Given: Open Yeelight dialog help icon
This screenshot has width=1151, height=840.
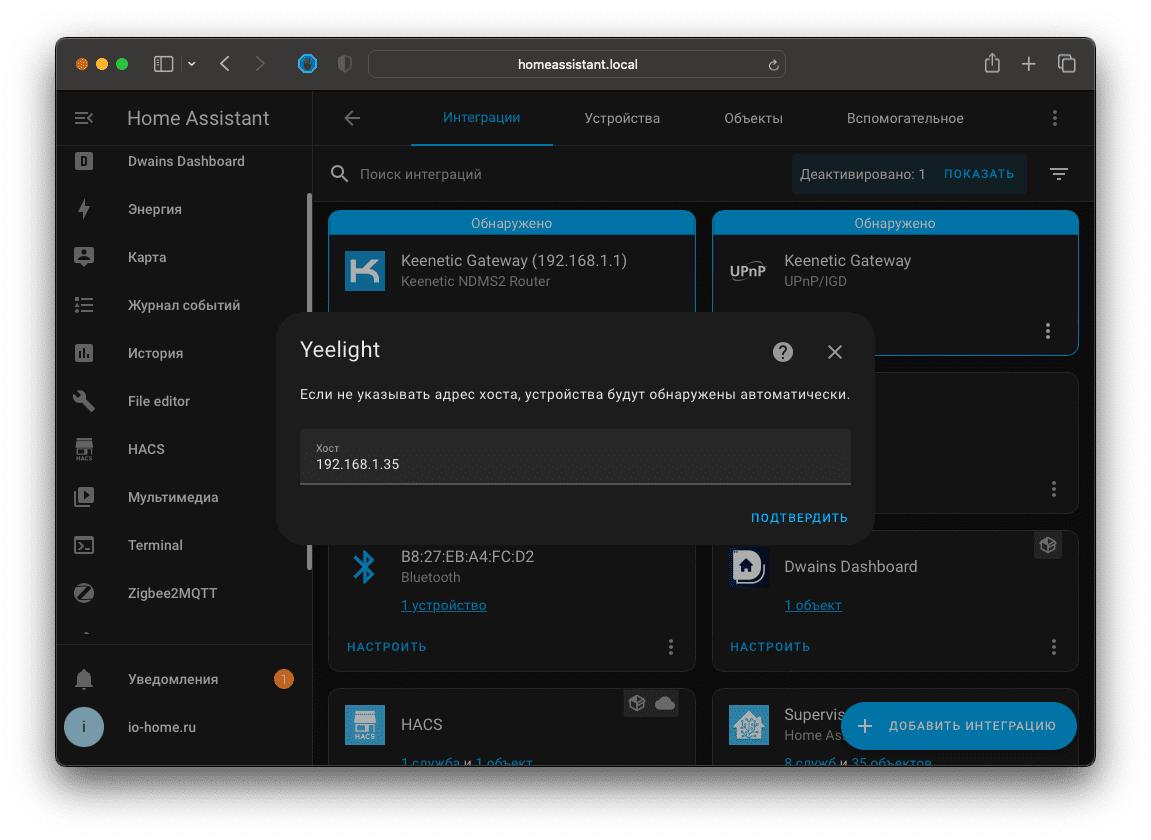Looking at the screenshot, I should pyautogui.click(x=783, y=352).
